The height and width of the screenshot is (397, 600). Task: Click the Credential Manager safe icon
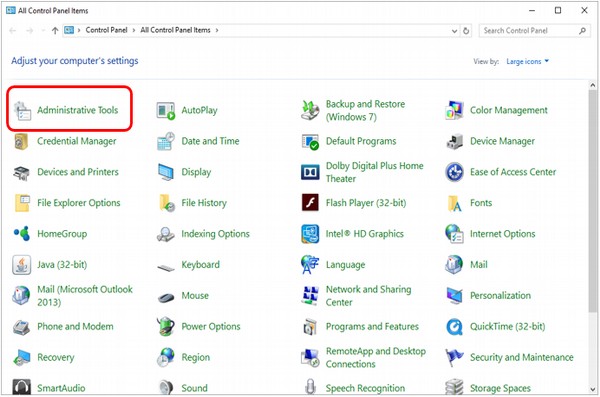pos(21,141)
